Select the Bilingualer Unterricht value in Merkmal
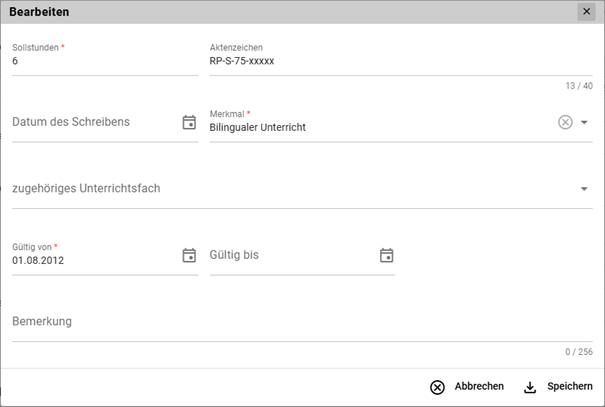Screen dimensions: 605x407 click(x=257, y=128)
